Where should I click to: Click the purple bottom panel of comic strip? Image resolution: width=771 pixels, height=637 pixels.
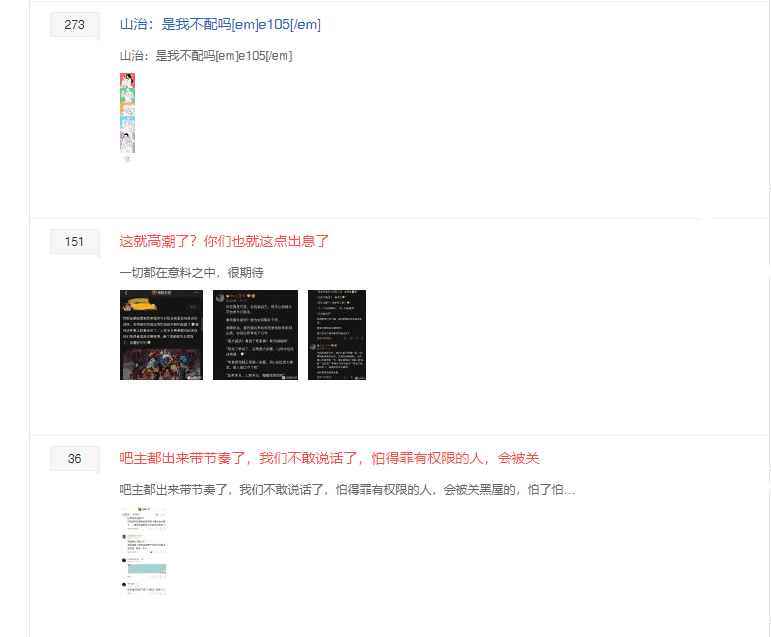coord(127,142)
